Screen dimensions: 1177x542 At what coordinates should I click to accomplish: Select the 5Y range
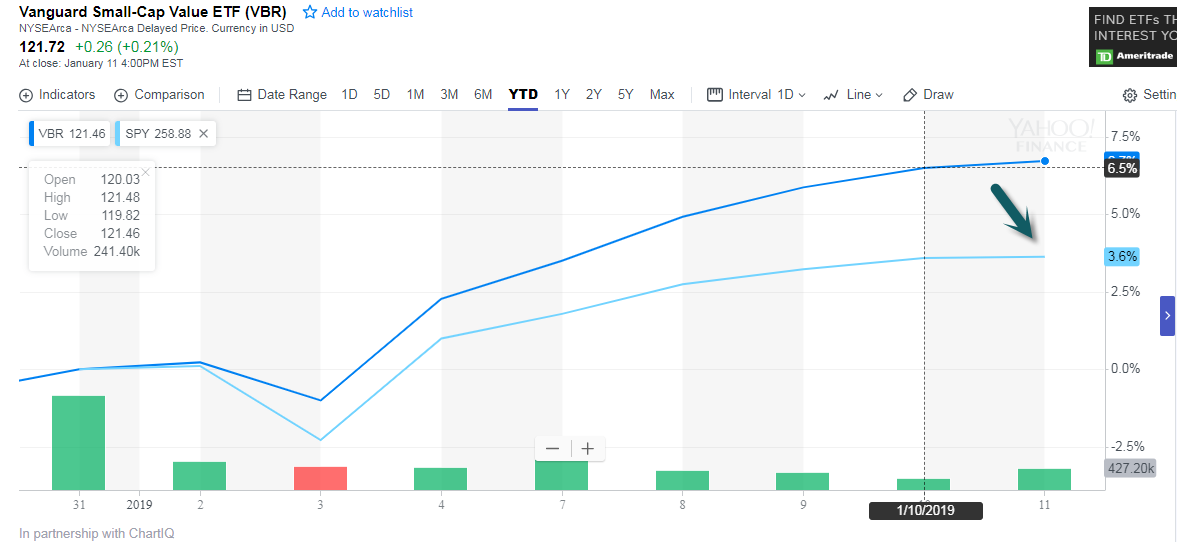[x=626, y=95]
